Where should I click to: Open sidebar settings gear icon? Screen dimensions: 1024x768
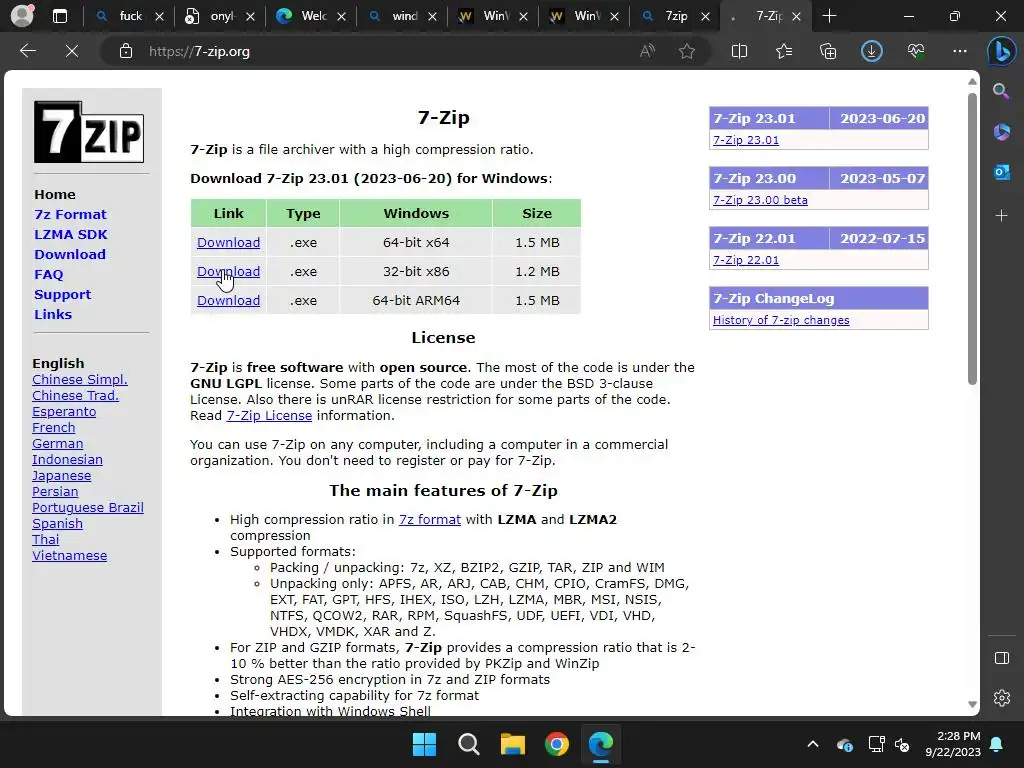(1001, 698)
